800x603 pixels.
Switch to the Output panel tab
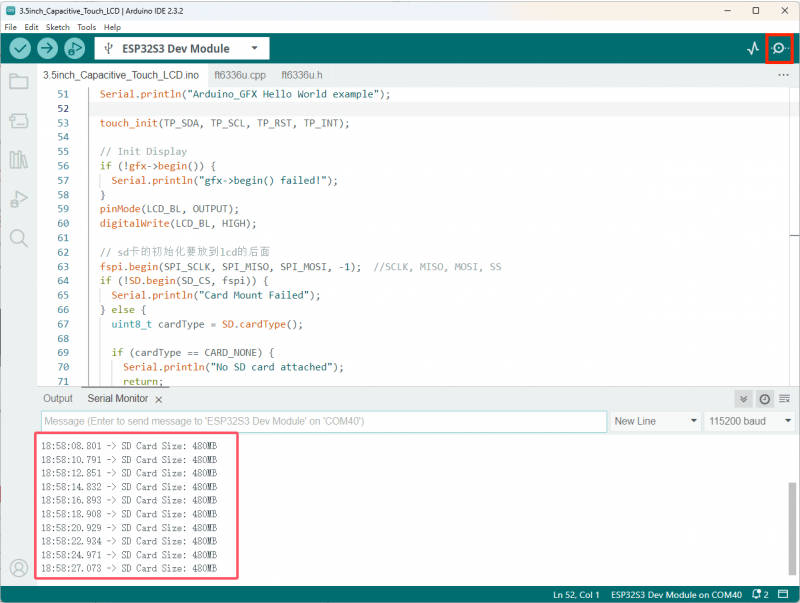[x=58, y=398]
